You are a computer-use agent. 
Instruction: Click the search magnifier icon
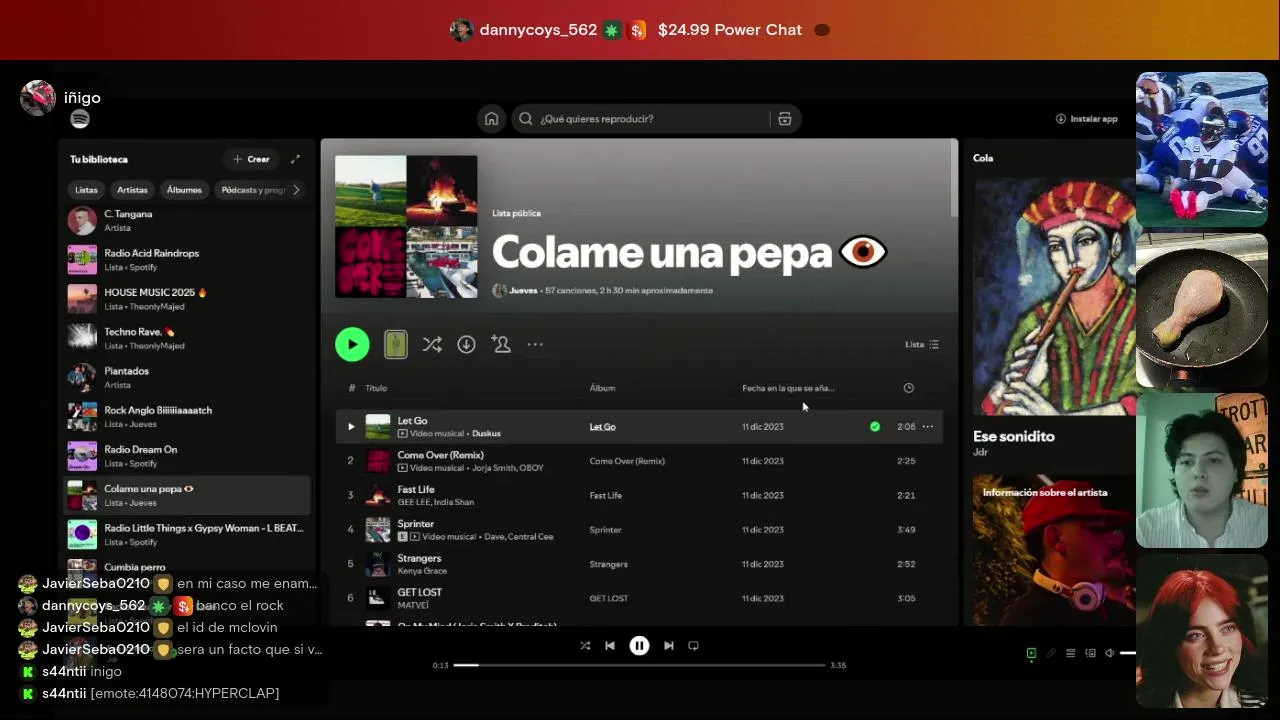coord(525,119)
